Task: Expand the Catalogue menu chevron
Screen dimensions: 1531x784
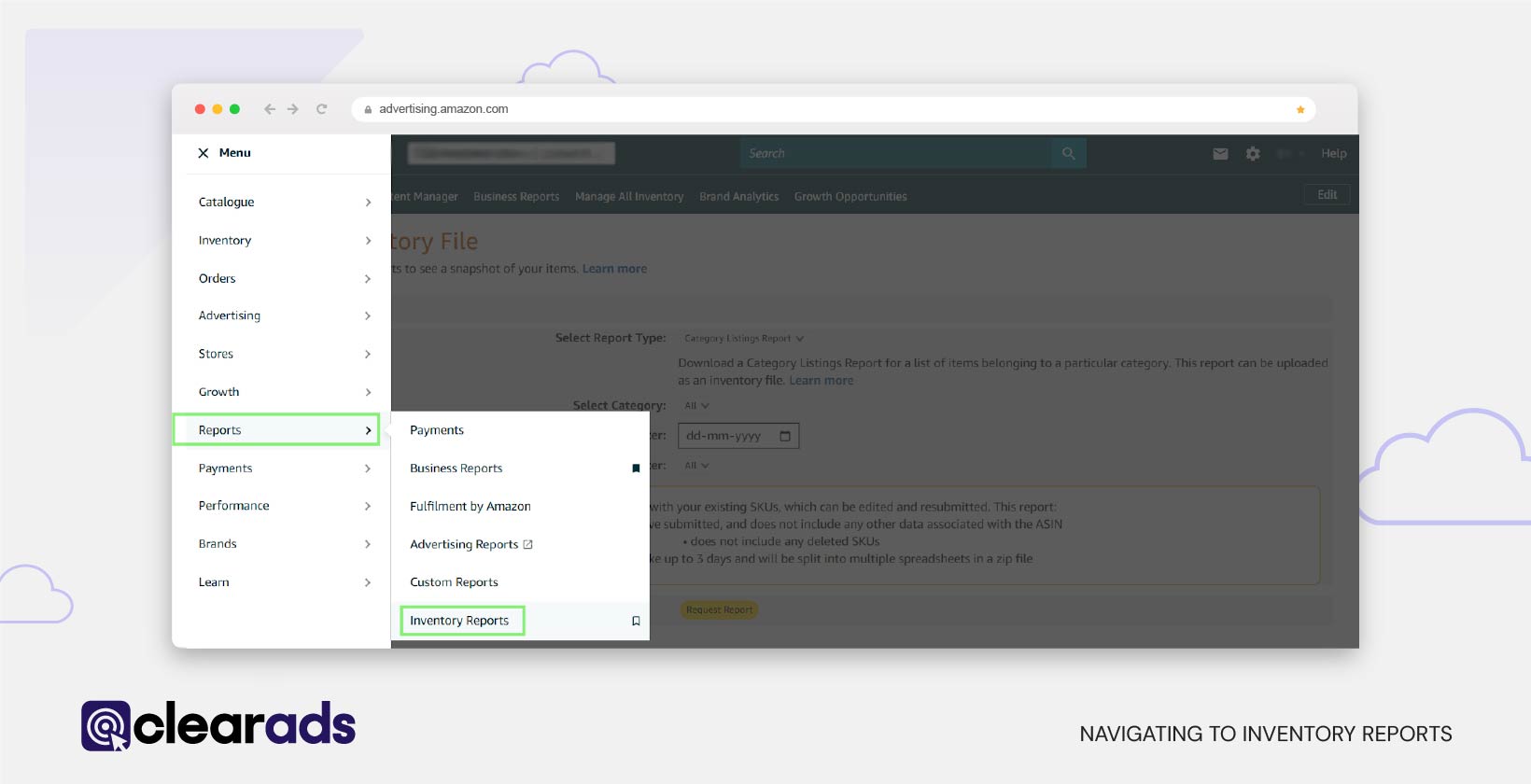Action: point(368,203)
